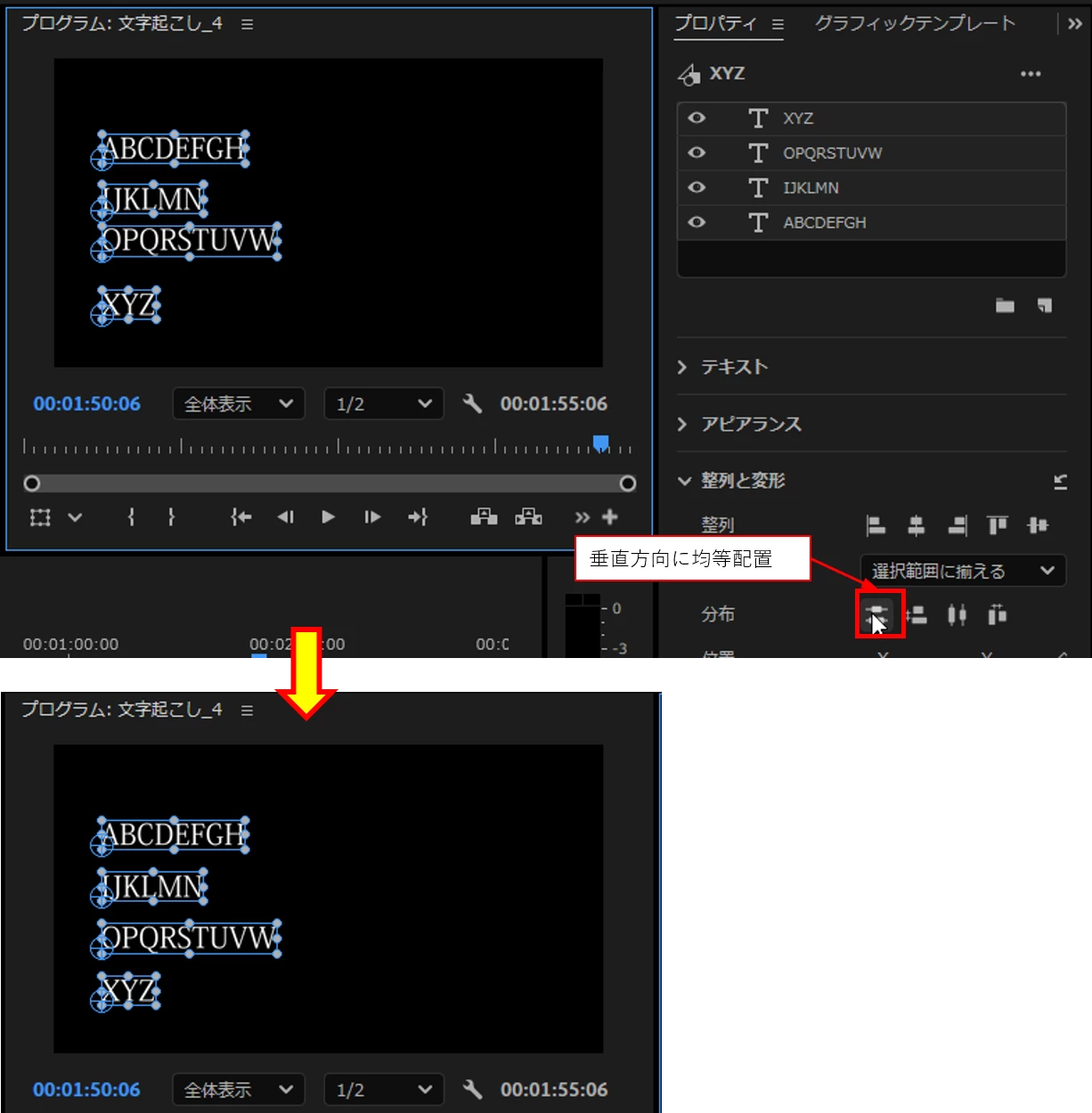Select IJKLMN layer row in Properties
Screen dimensions: 1092x1113
coord(872,188)
